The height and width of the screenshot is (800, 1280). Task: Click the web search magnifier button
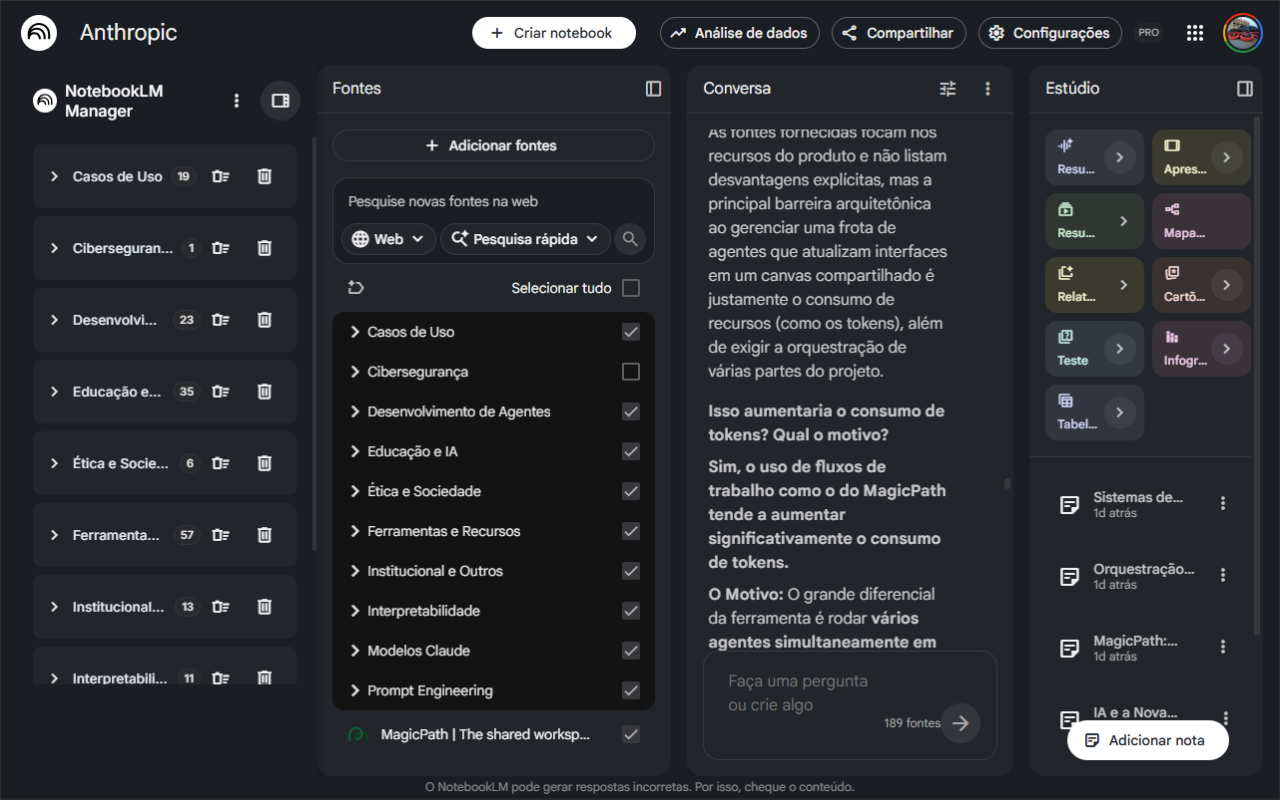pyautogui.click(x=630, y=239)
